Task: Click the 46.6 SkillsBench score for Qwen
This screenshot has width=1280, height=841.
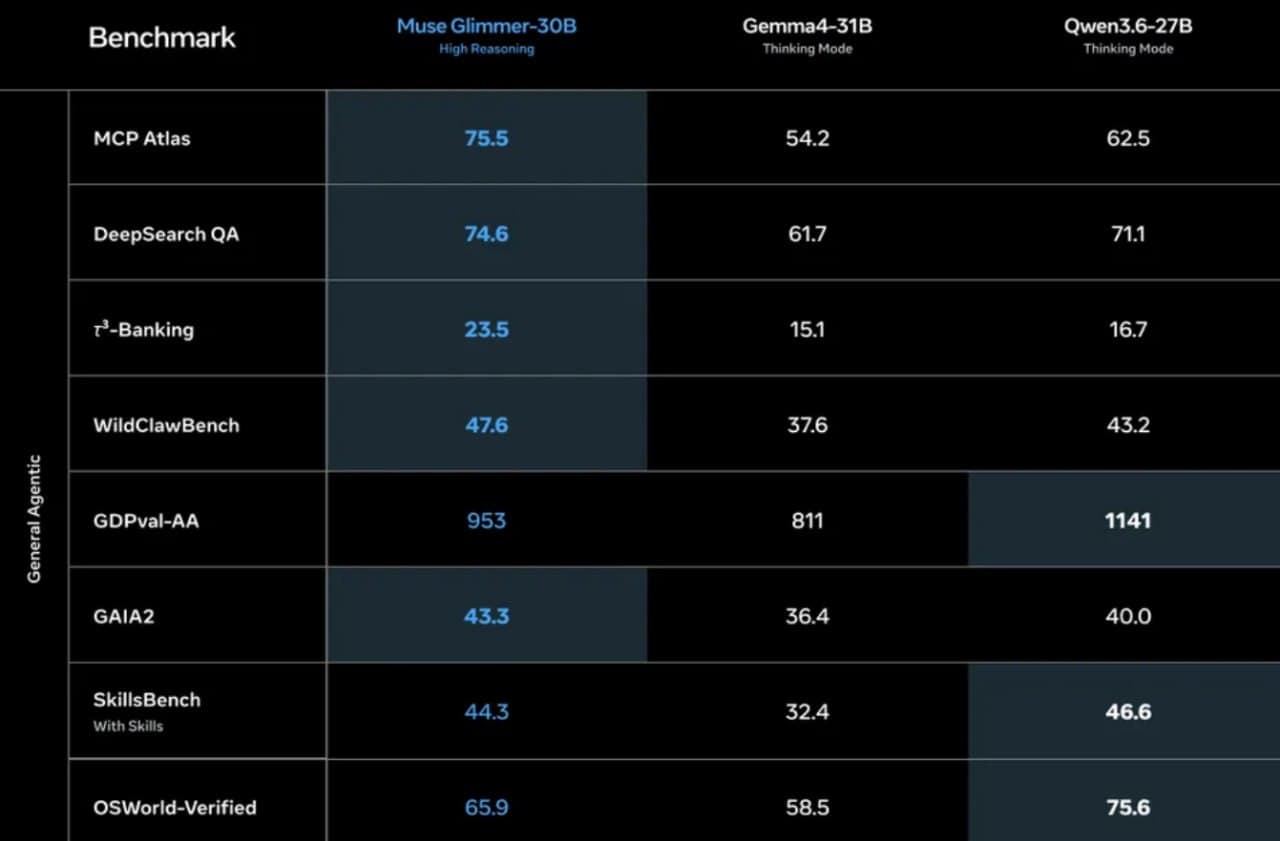Action: coord(1128,712)
